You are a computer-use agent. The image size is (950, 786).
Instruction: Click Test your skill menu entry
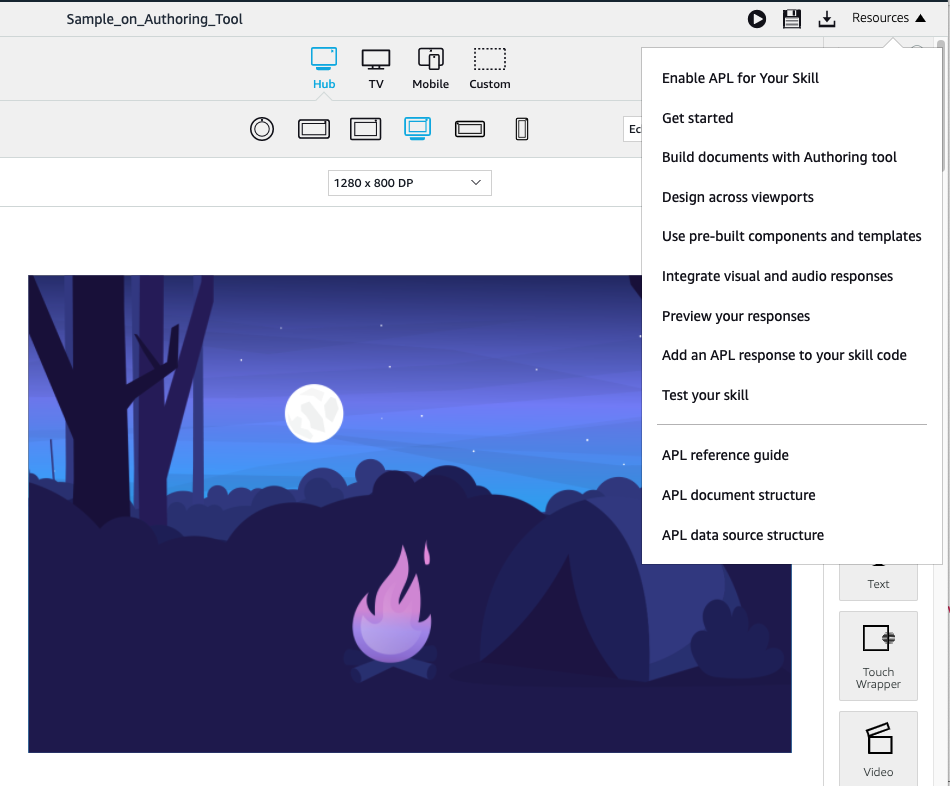click(x=705, y=395)
